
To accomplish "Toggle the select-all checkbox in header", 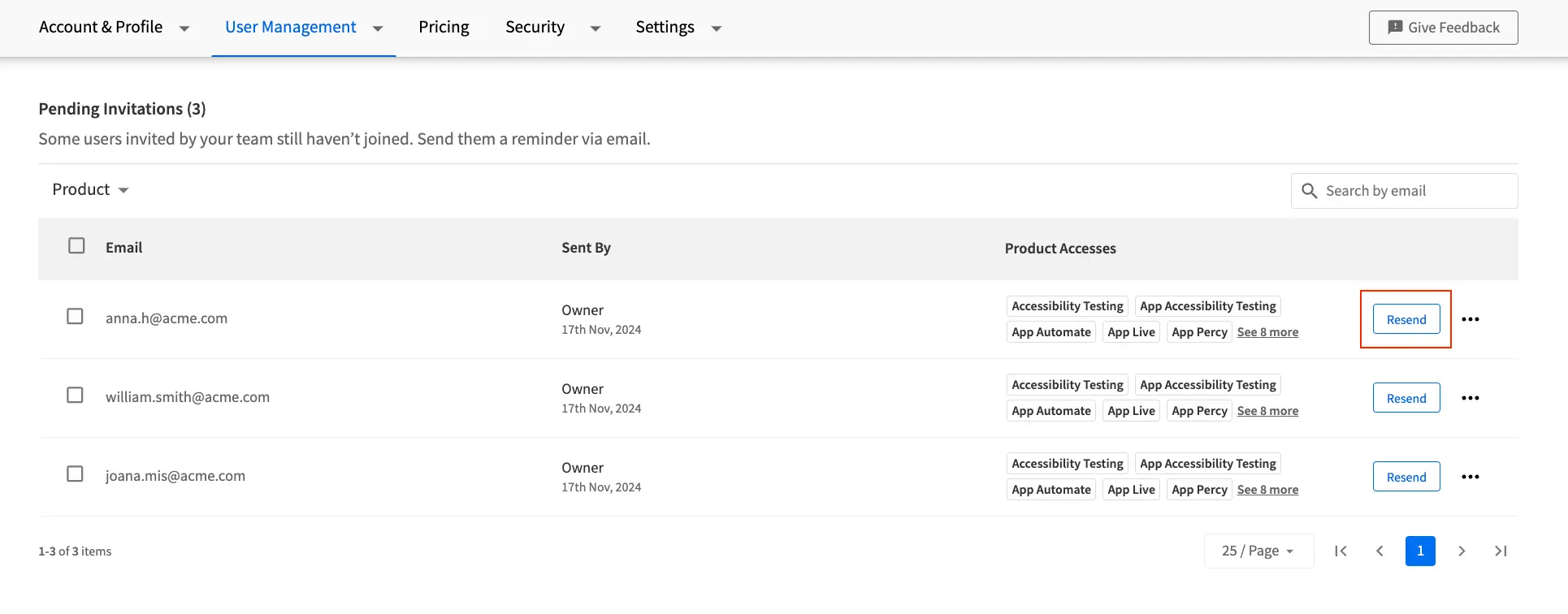I will [76, 245].
